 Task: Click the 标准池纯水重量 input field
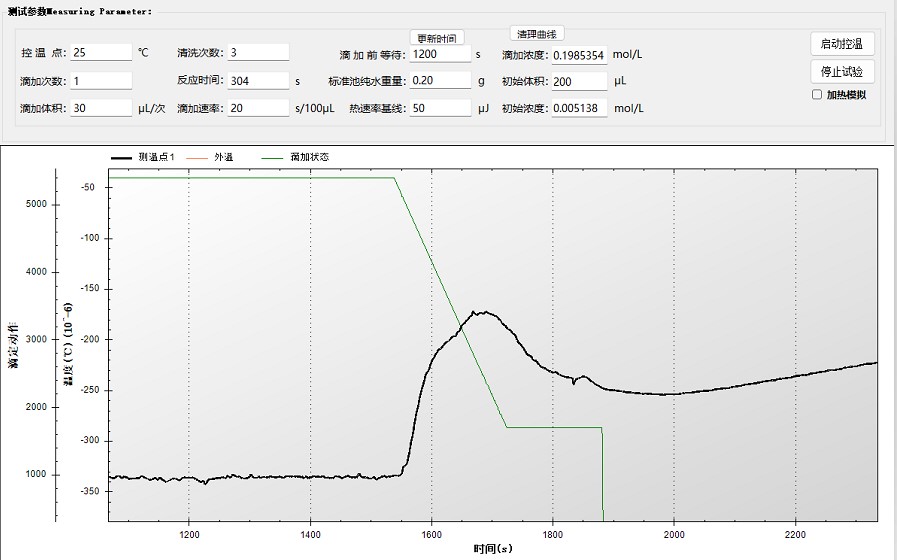[440, 81]
